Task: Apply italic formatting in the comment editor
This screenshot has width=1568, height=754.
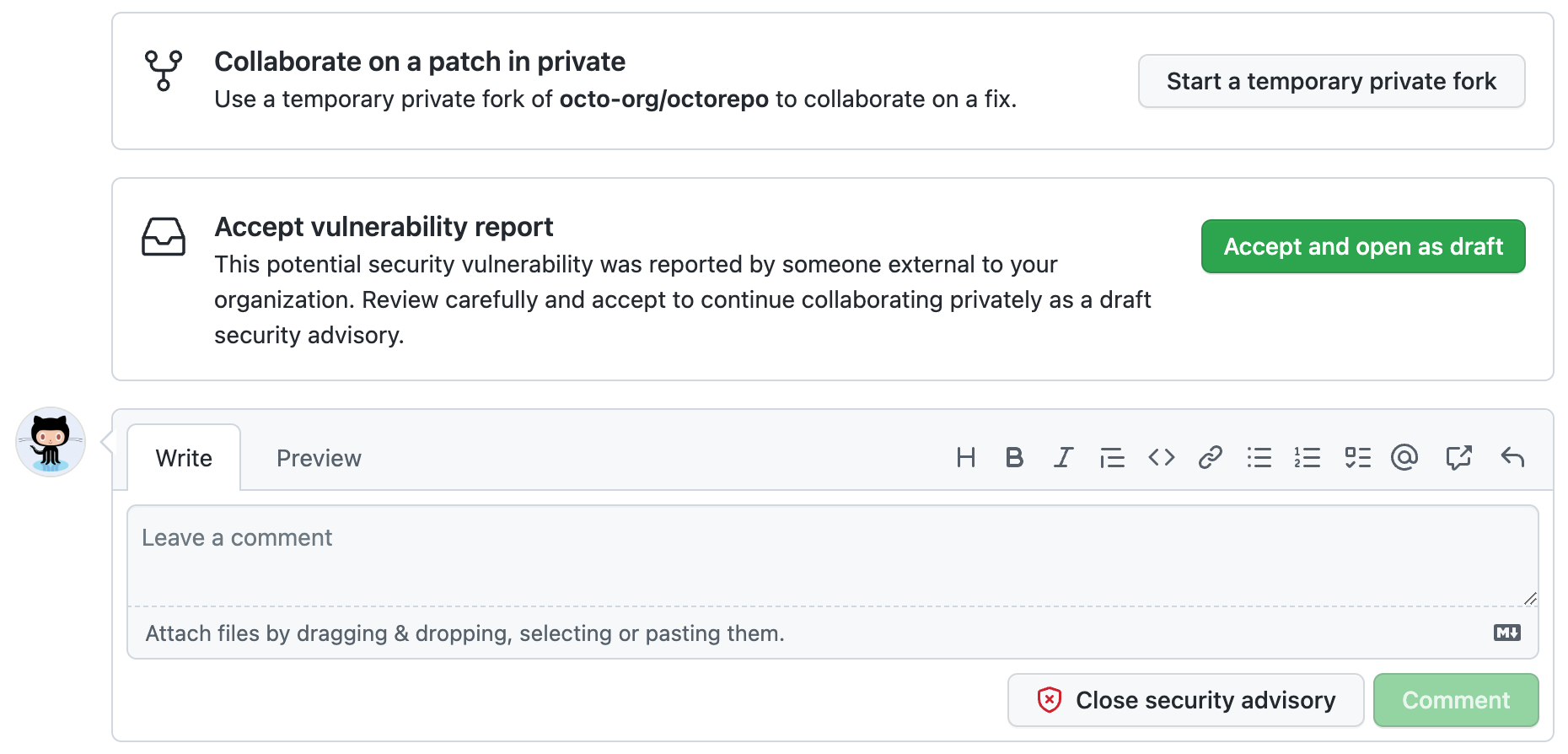Action: pyautogui.click(x=1063, y=458)
